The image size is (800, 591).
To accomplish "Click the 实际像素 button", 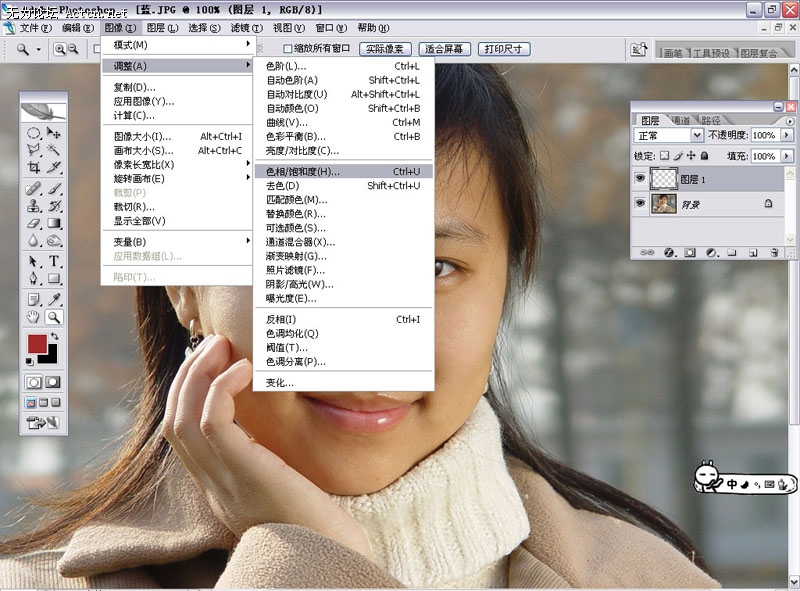I will pos(386,48).
